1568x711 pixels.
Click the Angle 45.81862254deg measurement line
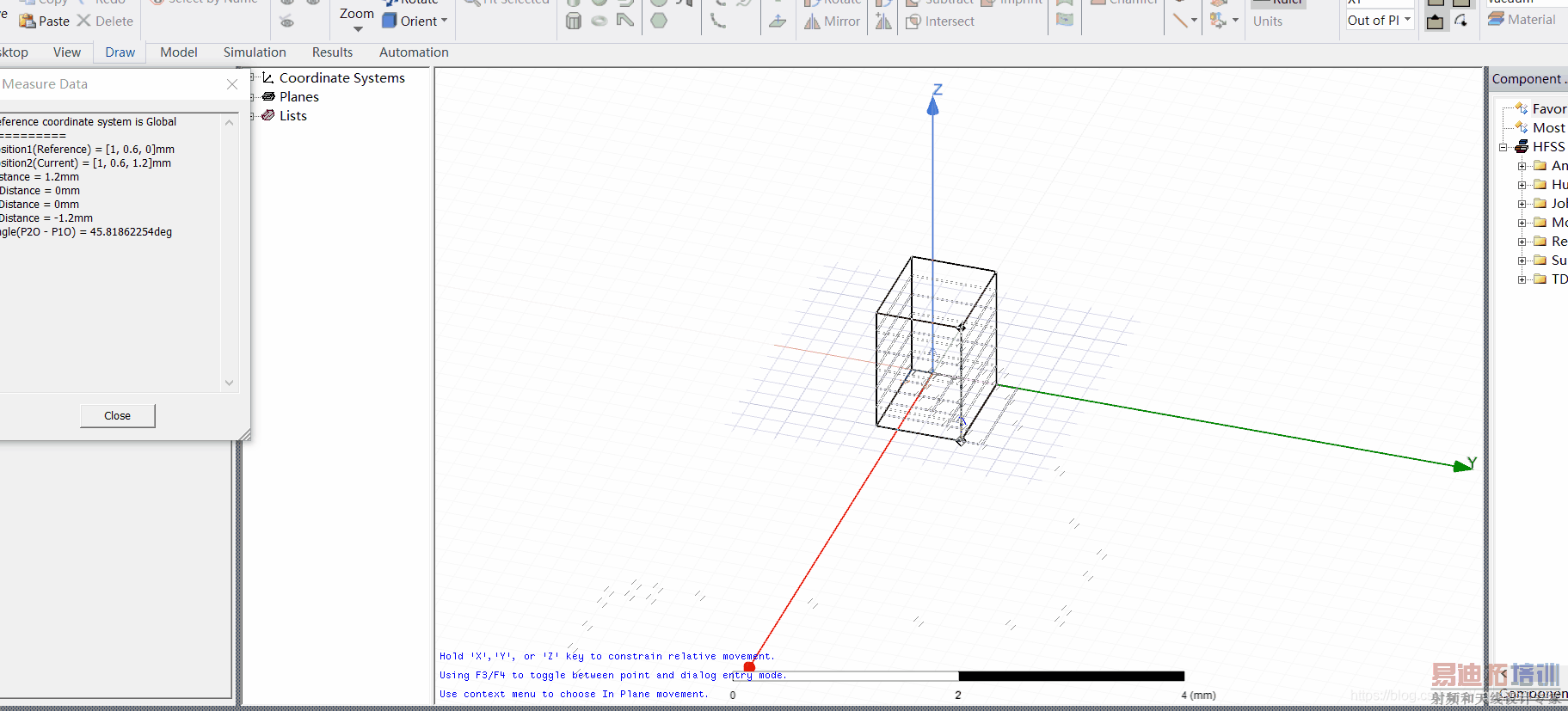pos(86,232)
